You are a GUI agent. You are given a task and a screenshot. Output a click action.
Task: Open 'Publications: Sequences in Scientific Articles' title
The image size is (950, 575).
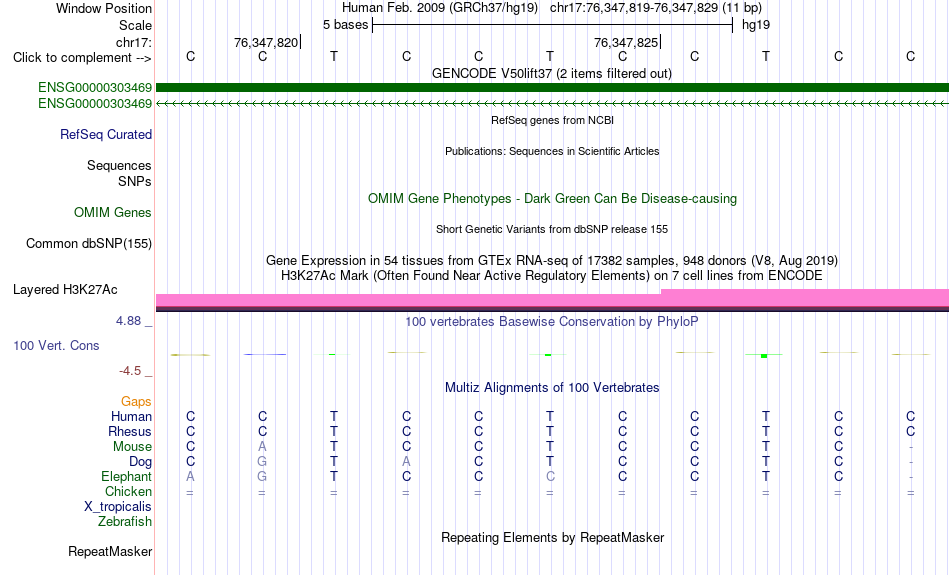[x=552, y=151]
